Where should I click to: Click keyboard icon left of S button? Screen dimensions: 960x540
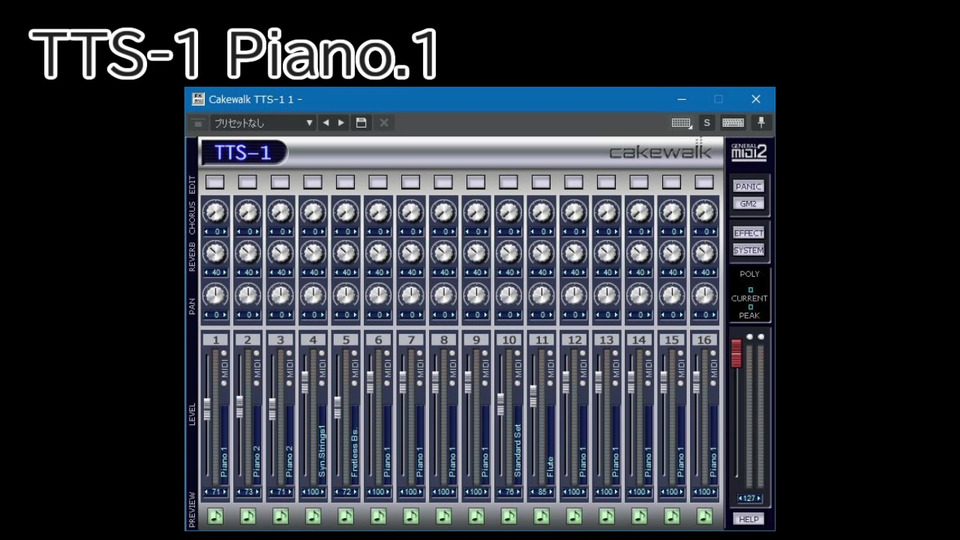point(681,123)
